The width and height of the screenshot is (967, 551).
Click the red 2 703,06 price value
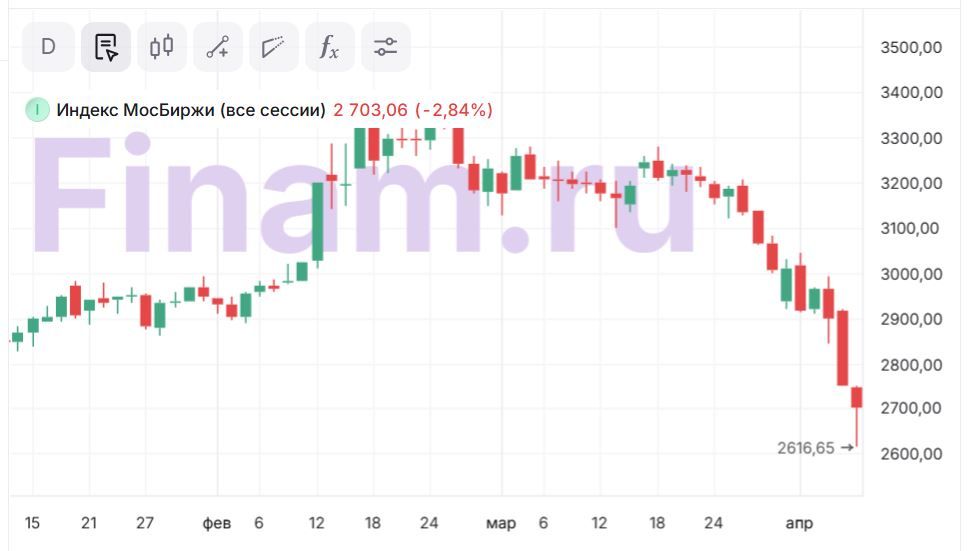pos(370,110)
